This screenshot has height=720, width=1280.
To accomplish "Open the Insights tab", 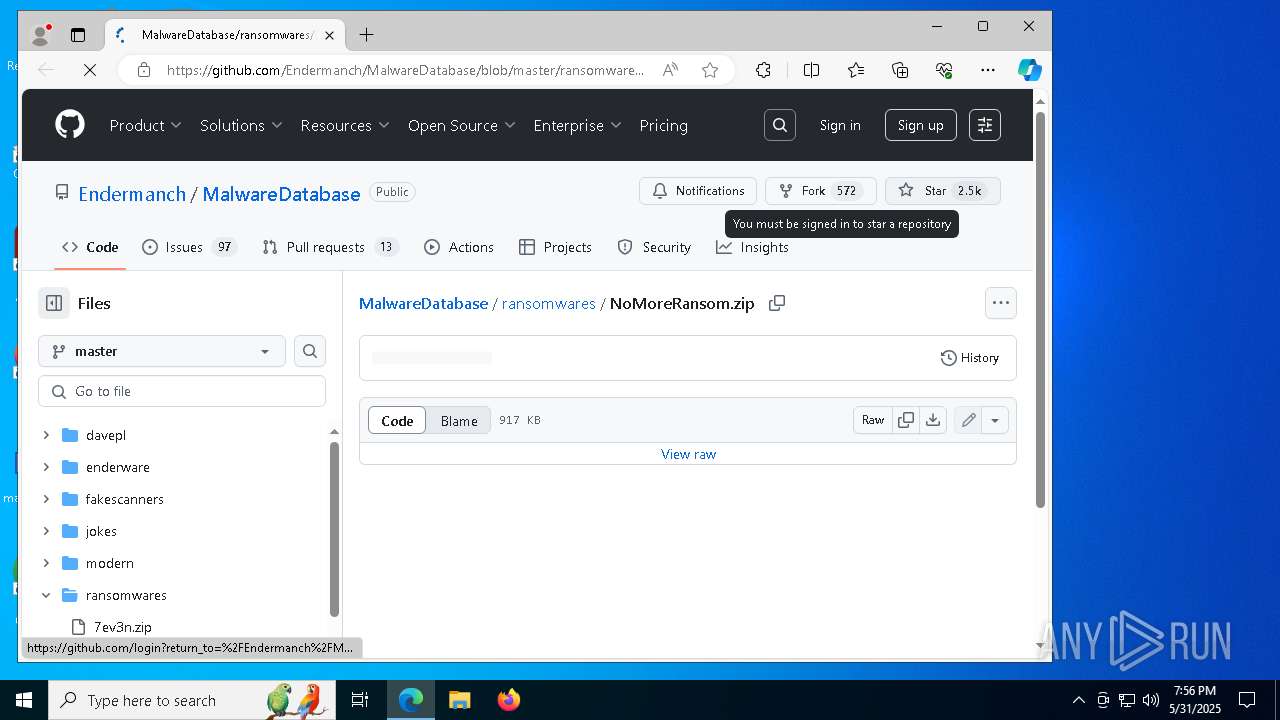I will (x=752, y=247).
